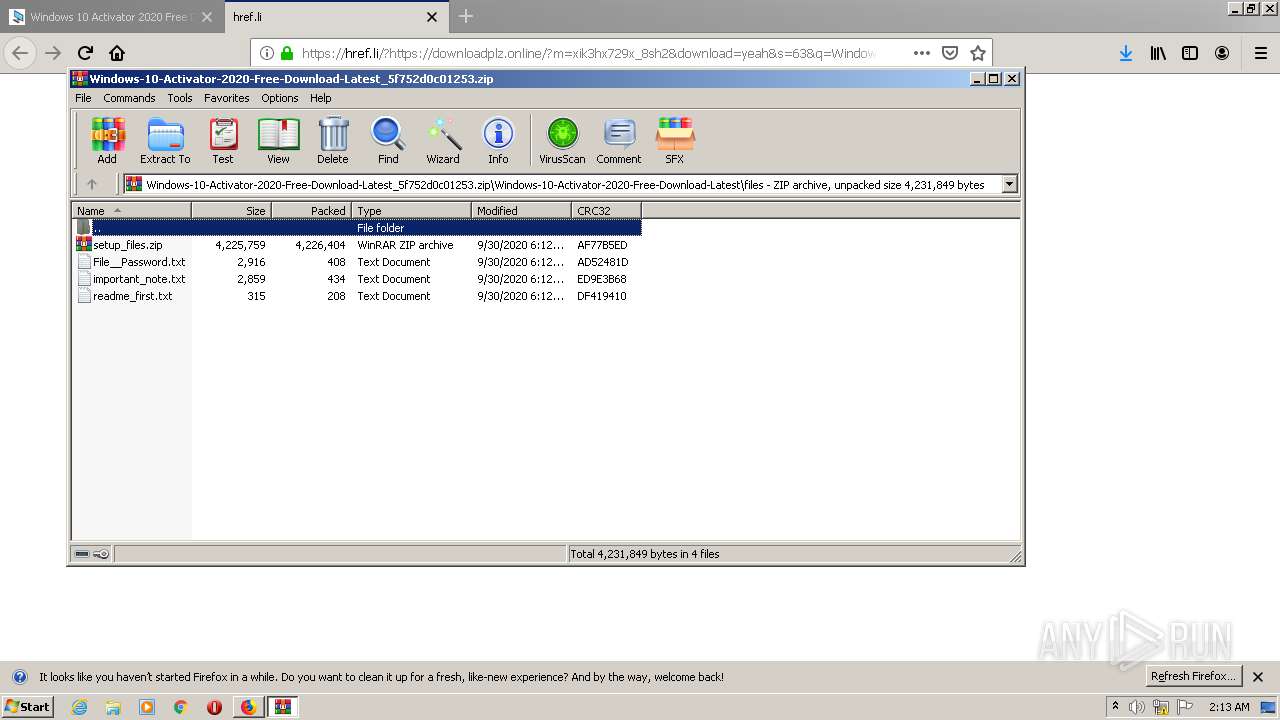The height and width of the screenshot is (720, 1280).
Task: Click the Extract To toolbar icon
Action: (x=165, y=140)
